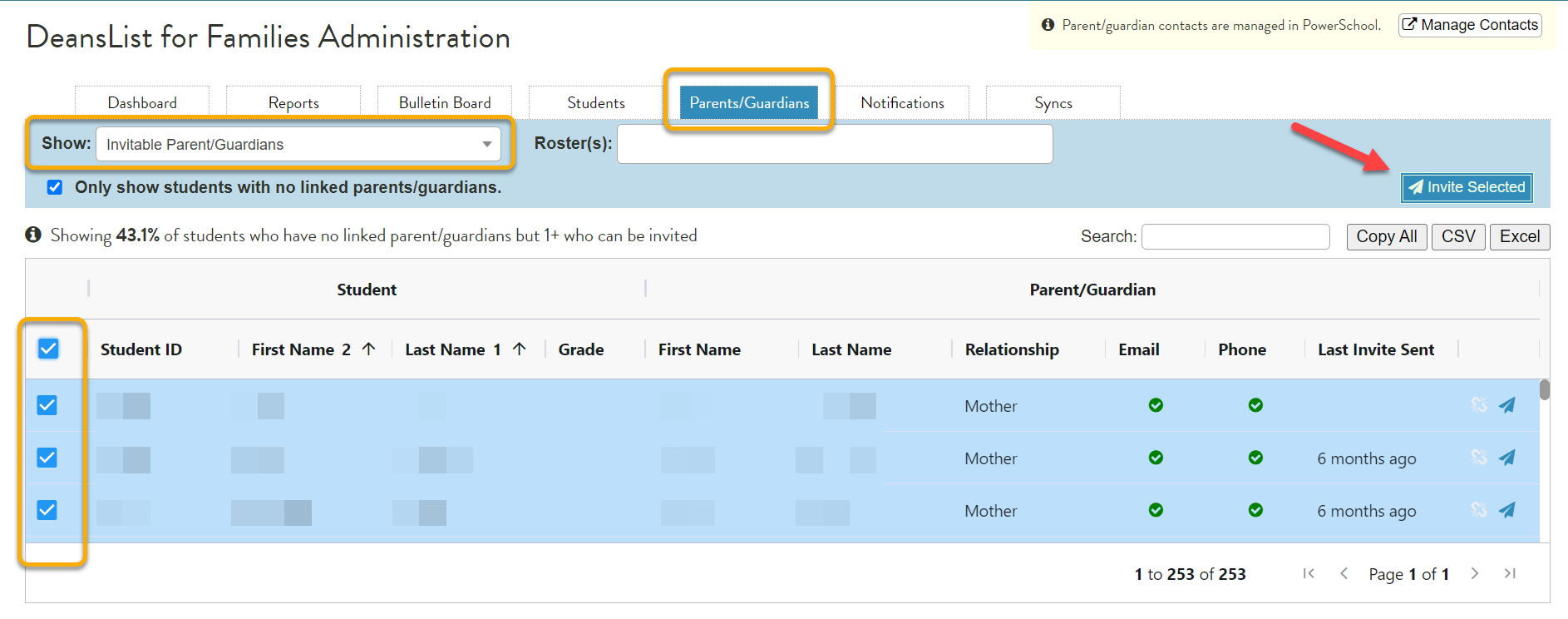Click the Manage Contacts button
This screenshot has height=619, width=1568.
pyautogui.click(x=1470, y=25)
